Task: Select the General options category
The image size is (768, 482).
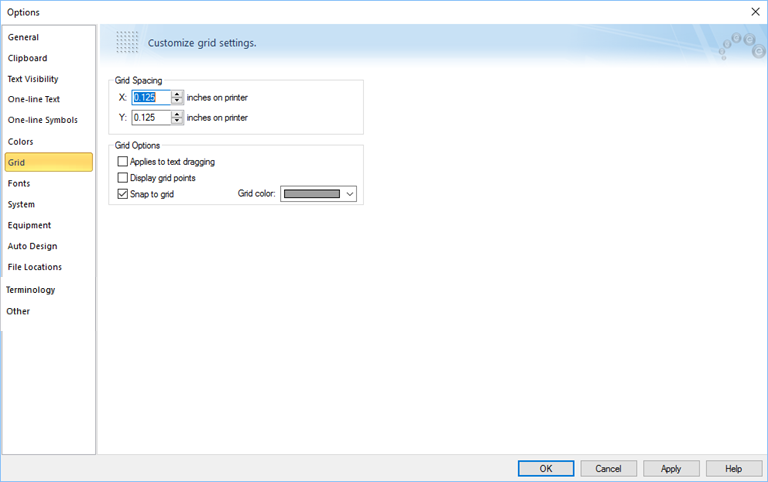Action: [x=24, y=37]
